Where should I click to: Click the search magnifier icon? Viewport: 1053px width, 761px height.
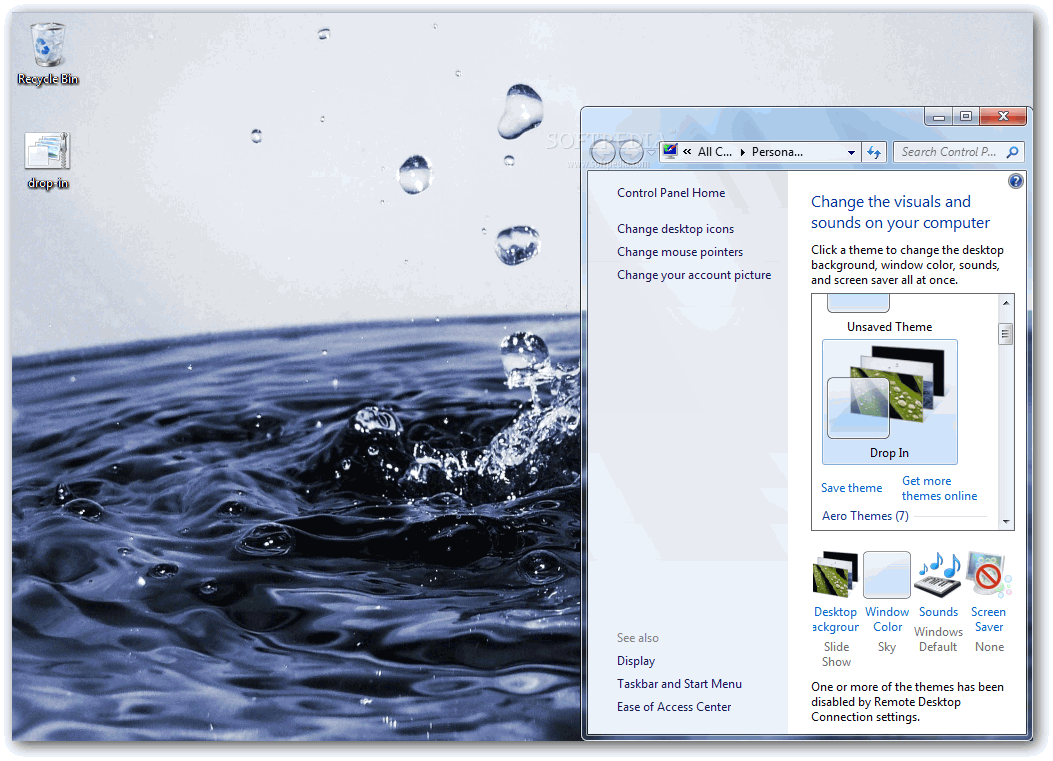(1013, 152)
